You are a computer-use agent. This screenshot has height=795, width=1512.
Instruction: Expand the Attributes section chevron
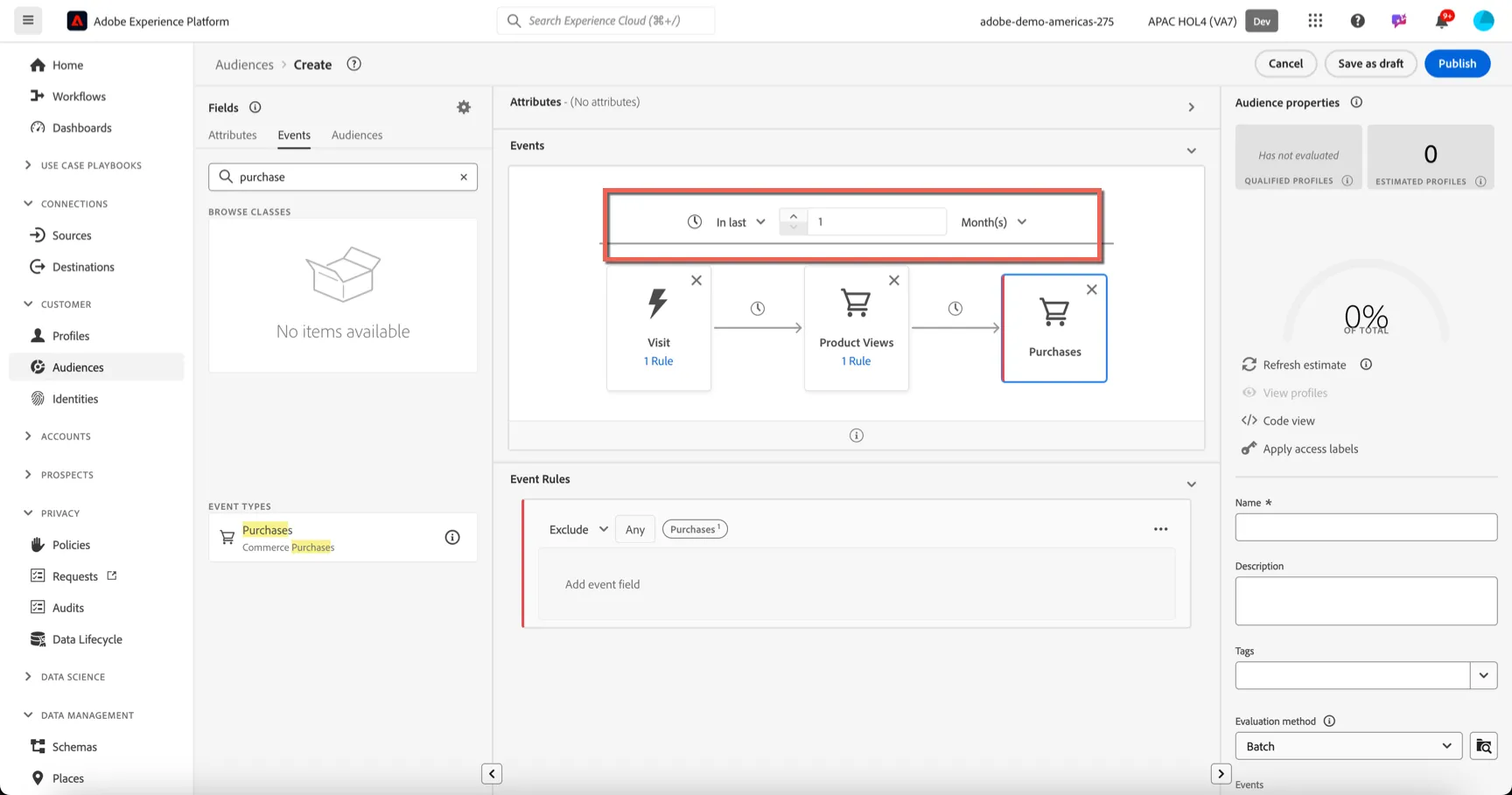pyautogui.click(x=1191, y=108)
